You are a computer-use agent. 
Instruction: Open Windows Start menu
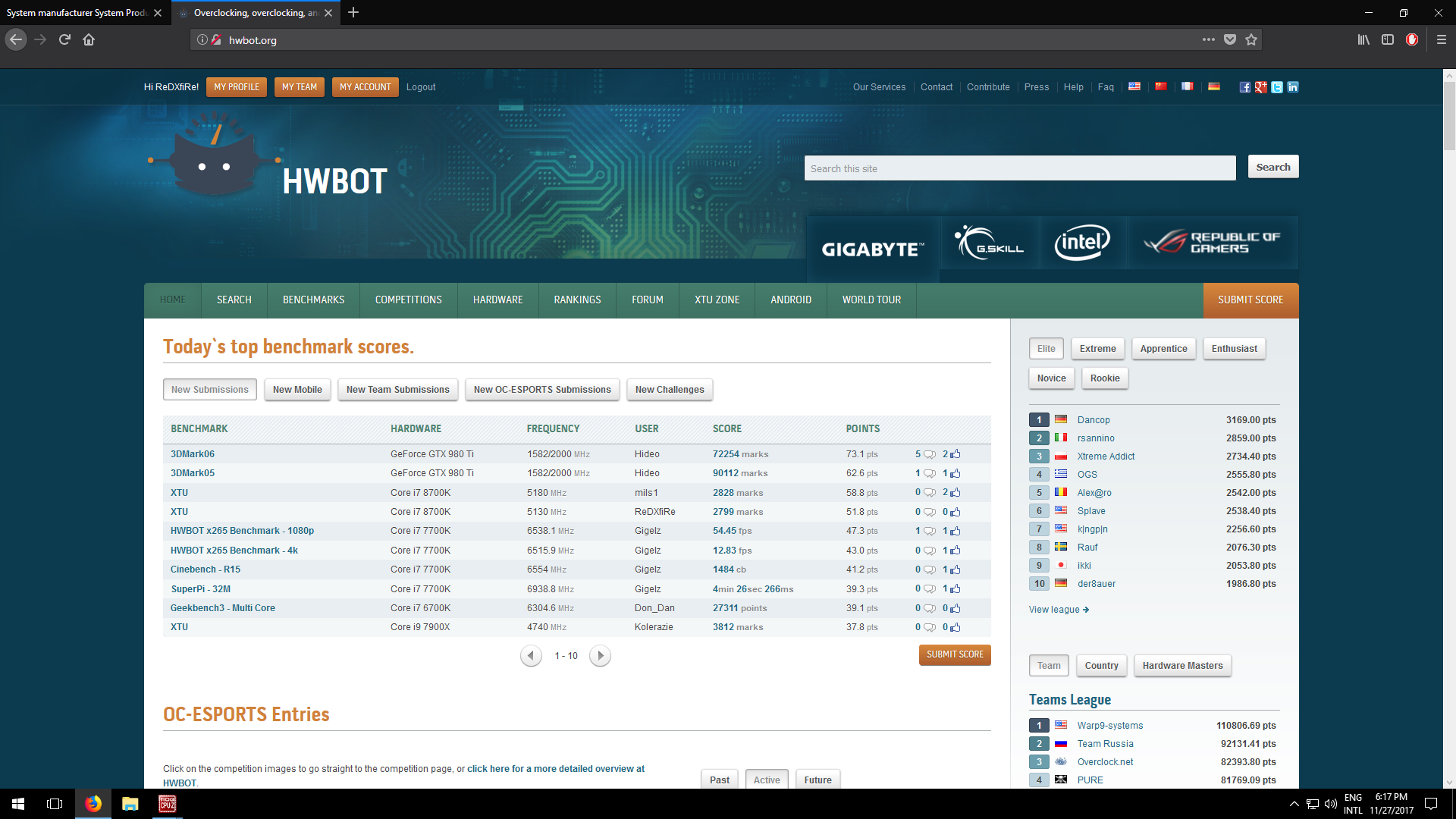point(18,804)
